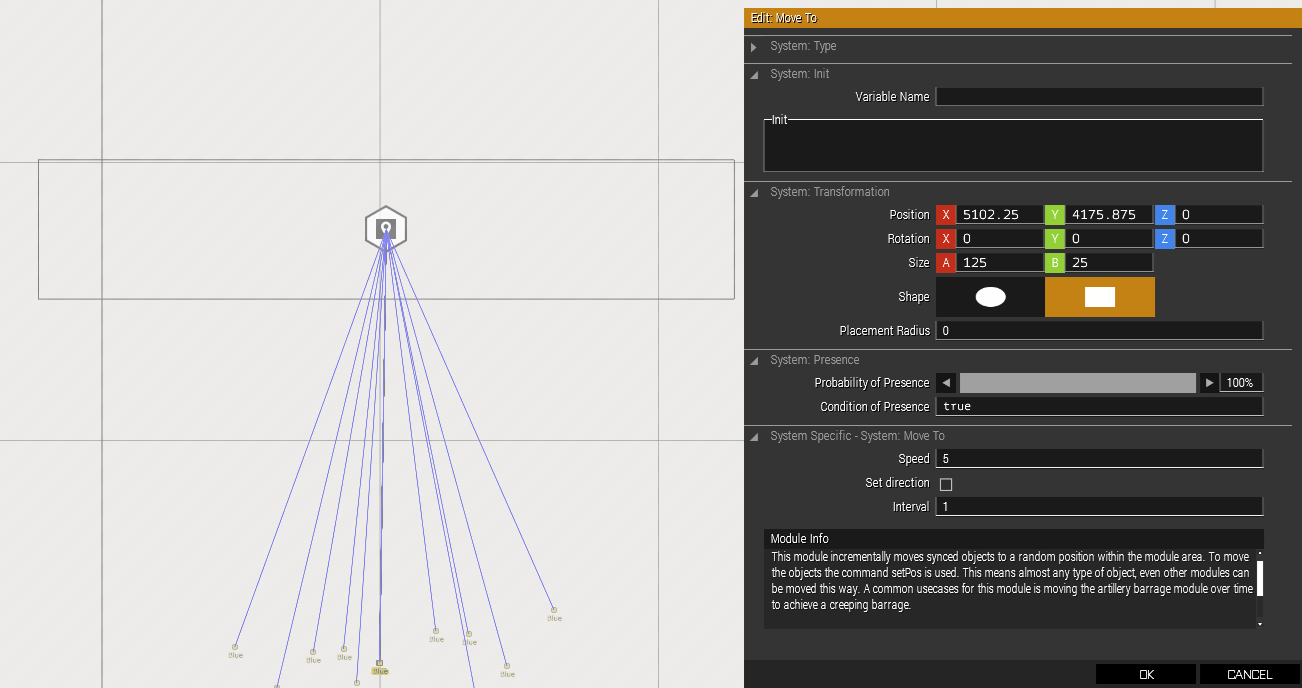Confirm changes with the OK button

tap(1146, 675)
